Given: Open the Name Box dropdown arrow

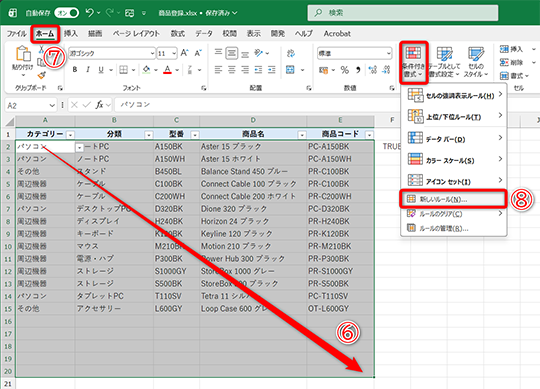Looking at the screenshot, I should click(x=52, y=105).
